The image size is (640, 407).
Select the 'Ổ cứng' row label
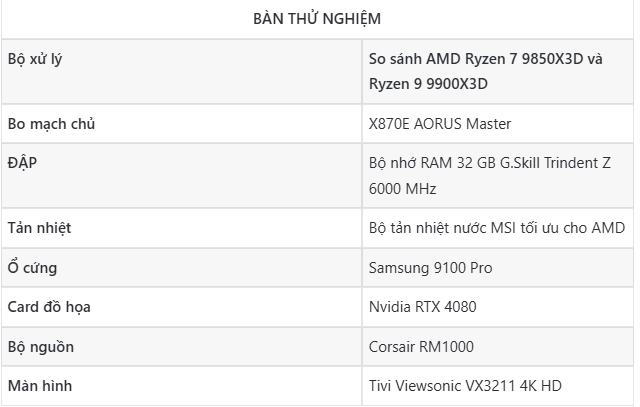tap(32, 267)
